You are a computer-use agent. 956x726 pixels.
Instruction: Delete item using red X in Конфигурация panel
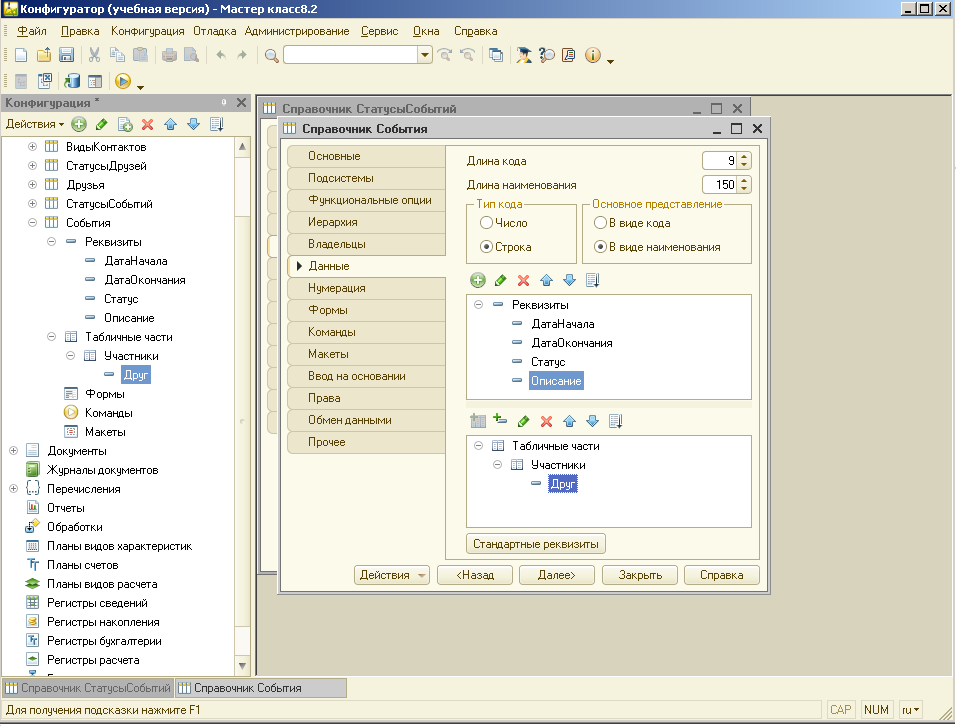pos(147,124)
